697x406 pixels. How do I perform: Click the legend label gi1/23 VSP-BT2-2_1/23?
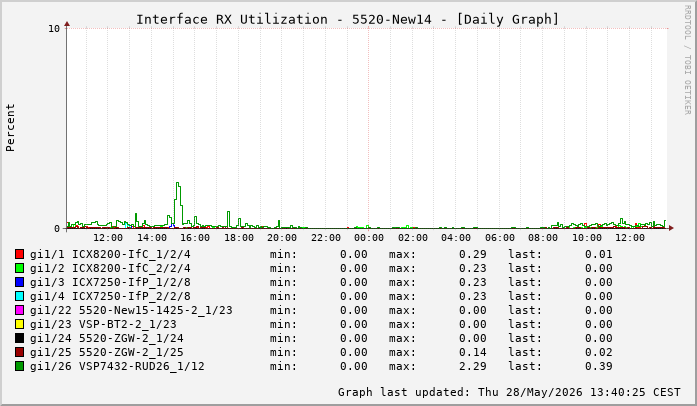click(103, 324)
